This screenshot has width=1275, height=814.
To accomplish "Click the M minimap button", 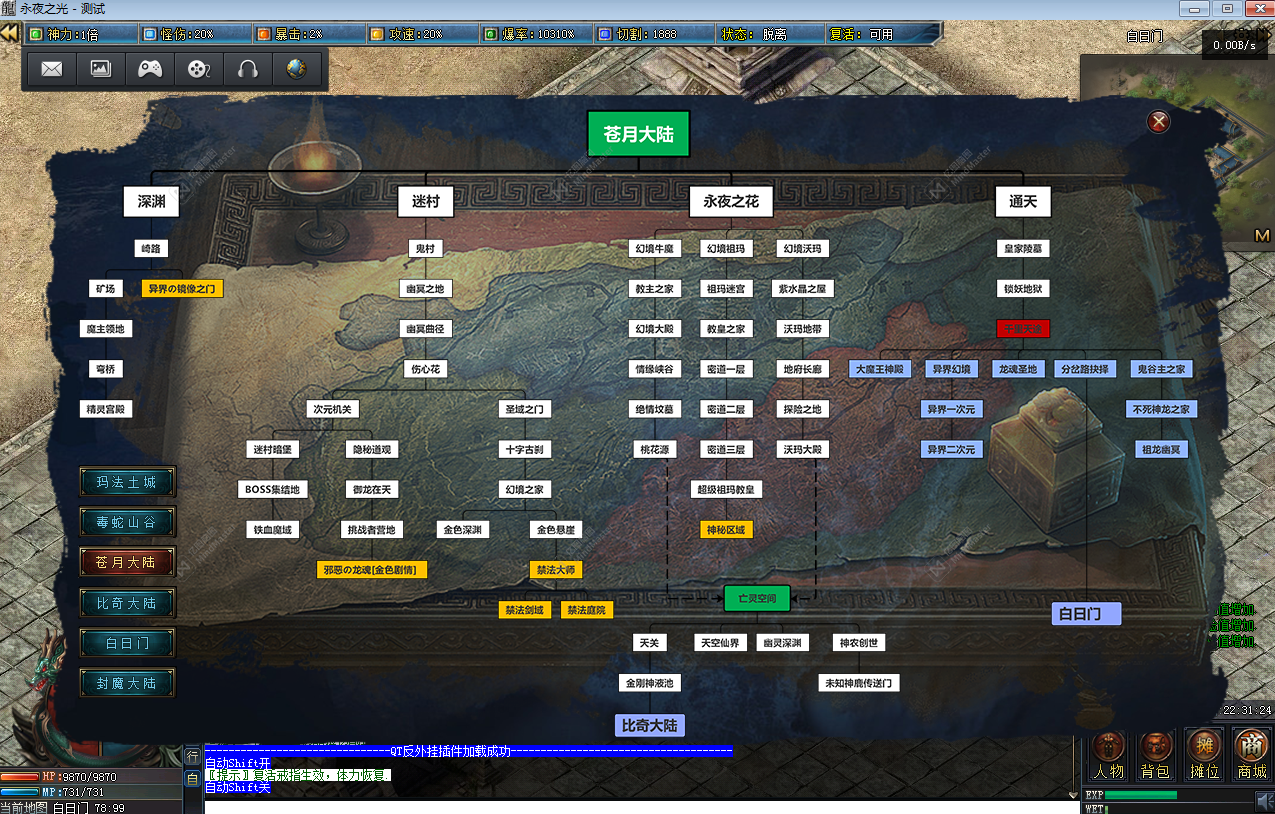I will 1262,236.
